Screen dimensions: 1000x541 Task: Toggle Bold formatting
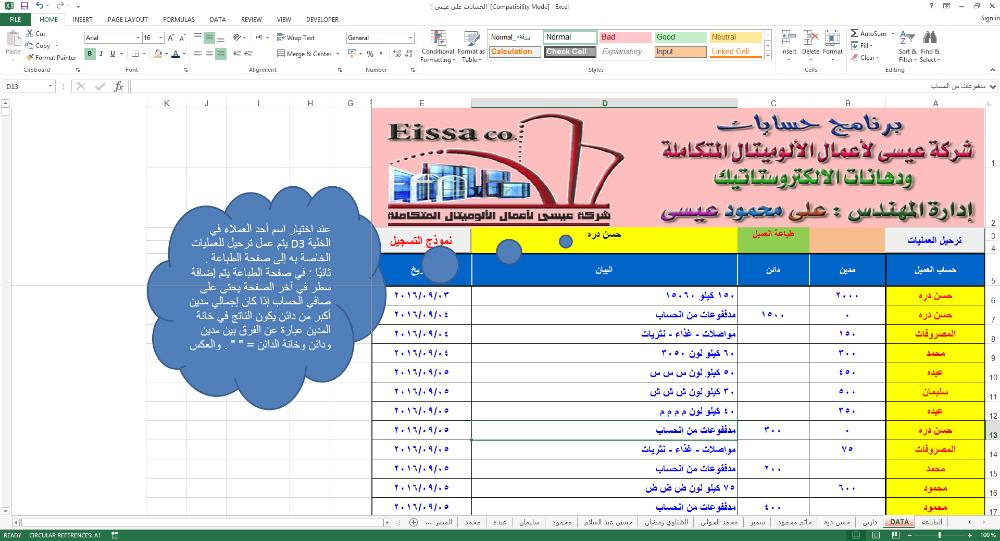click(90, 54)
